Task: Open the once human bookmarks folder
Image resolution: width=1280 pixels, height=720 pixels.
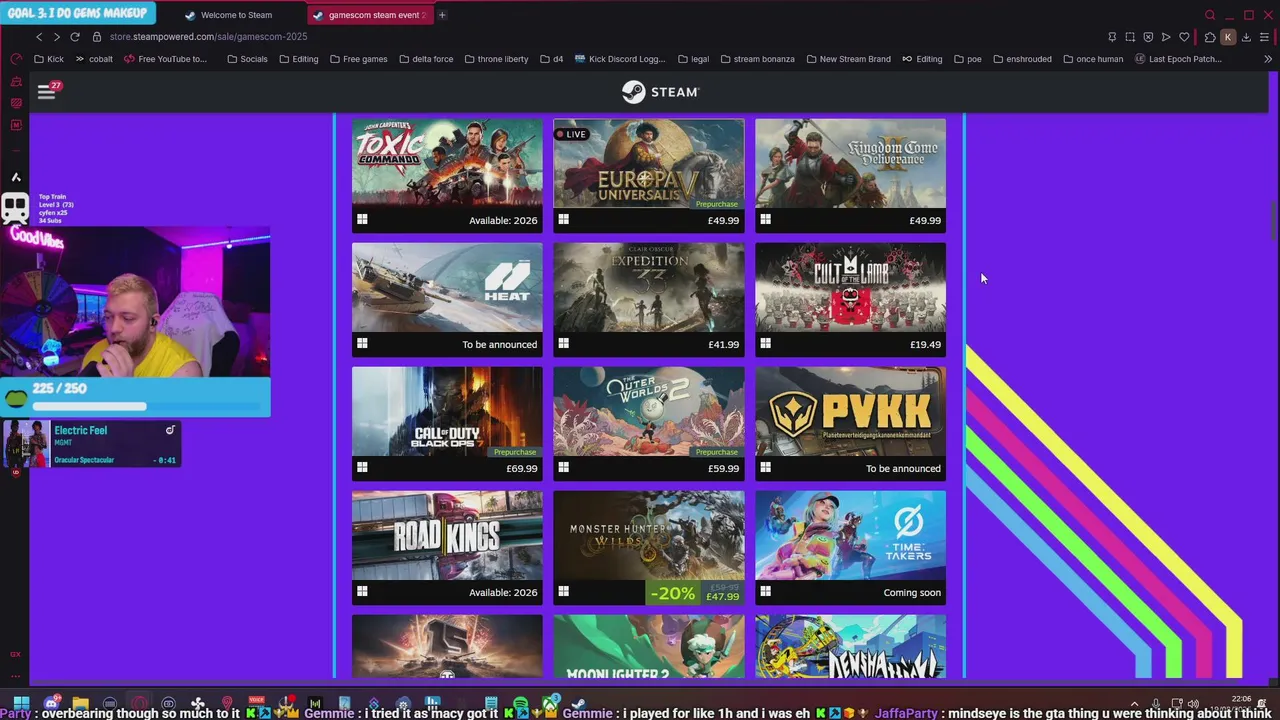Action: pyautogui.click(x=1092, y=59)
